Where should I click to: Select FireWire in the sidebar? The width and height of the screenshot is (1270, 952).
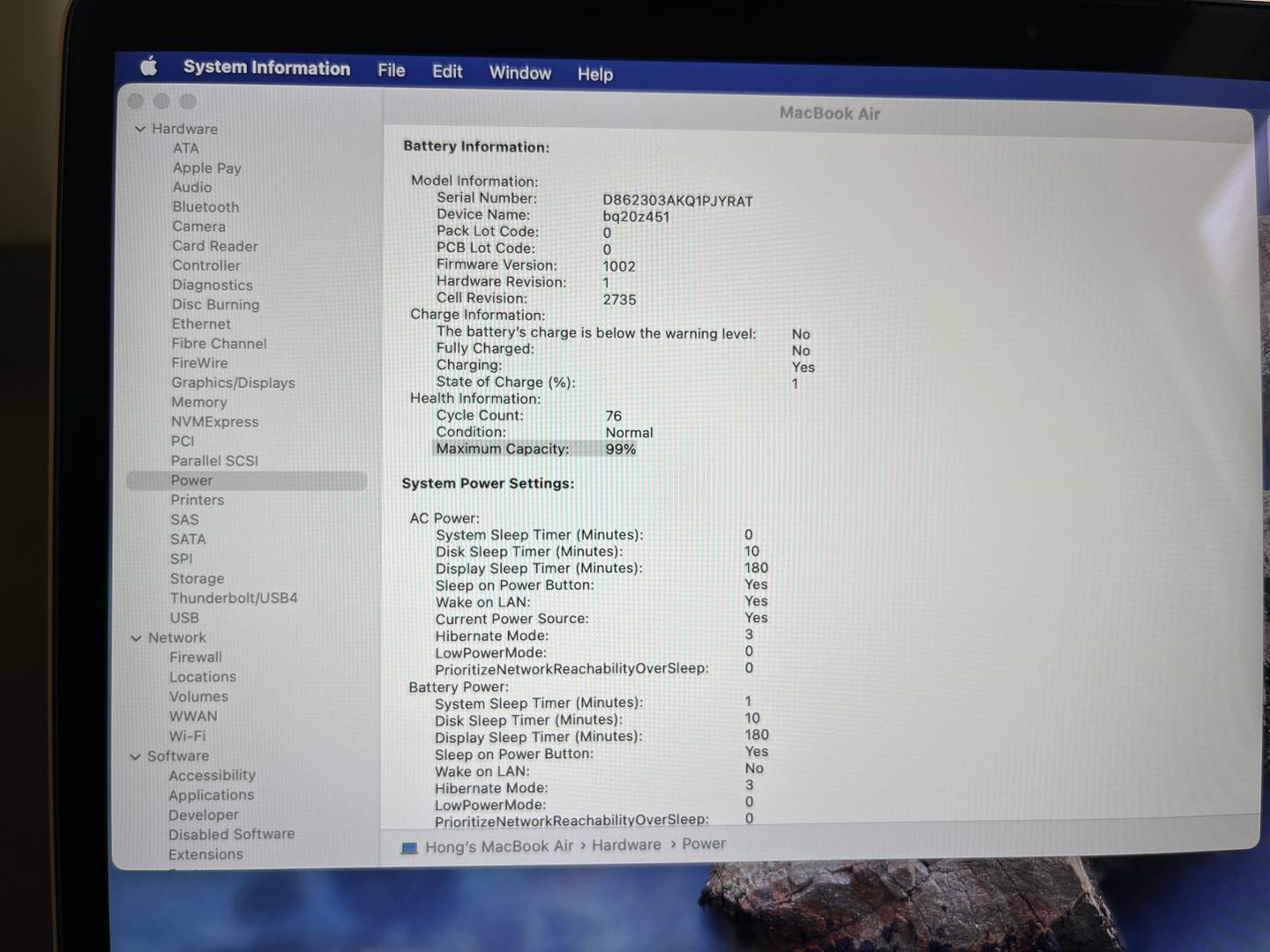199,363
